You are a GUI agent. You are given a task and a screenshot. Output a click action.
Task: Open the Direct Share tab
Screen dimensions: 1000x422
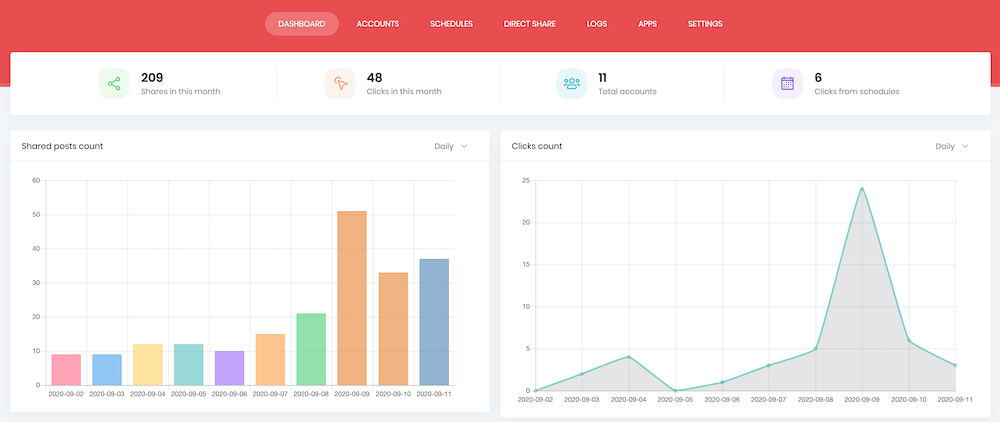click(529, 24)
